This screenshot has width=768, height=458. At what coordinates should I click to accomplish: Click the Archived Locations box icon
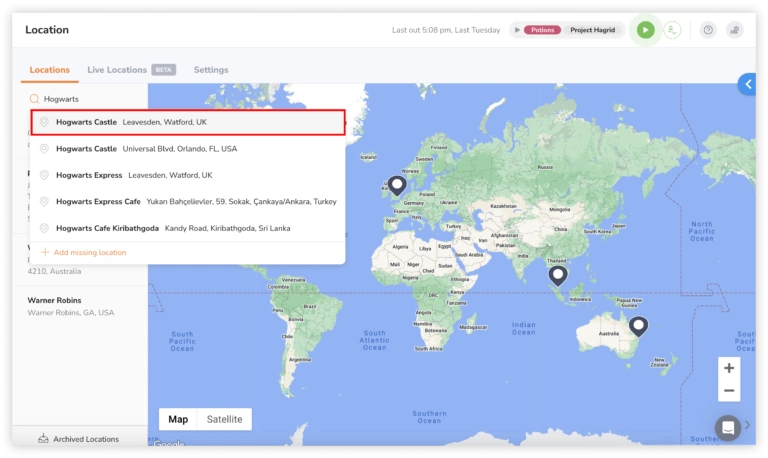(x=44, y=438)
